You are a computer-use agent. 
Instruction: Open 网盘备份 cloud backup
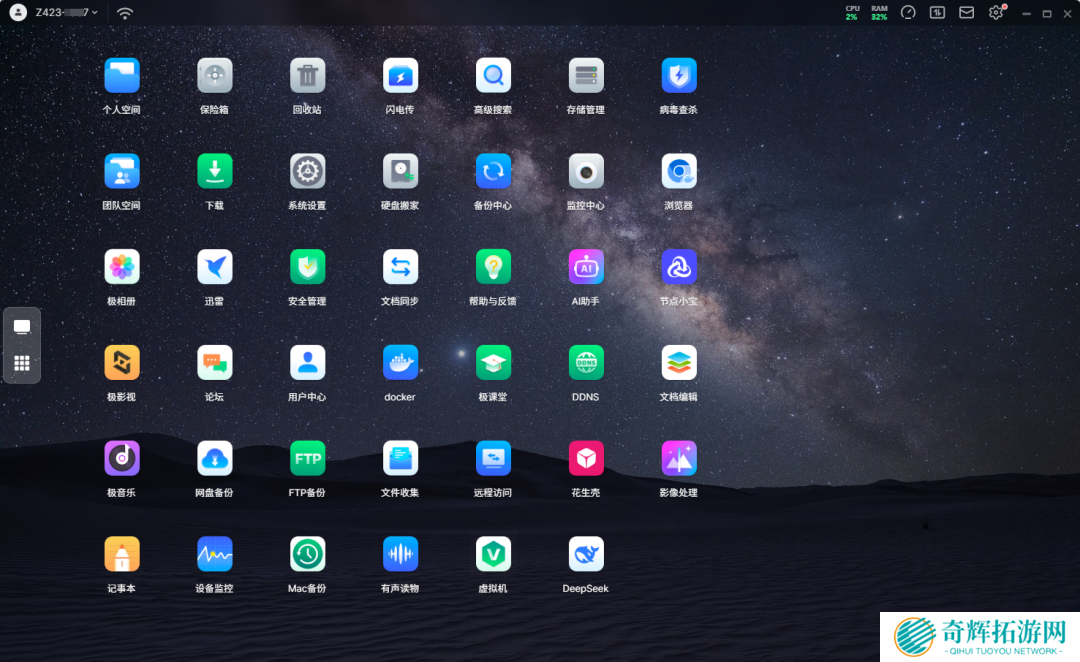pyautogui.click(x=214, y=459)
